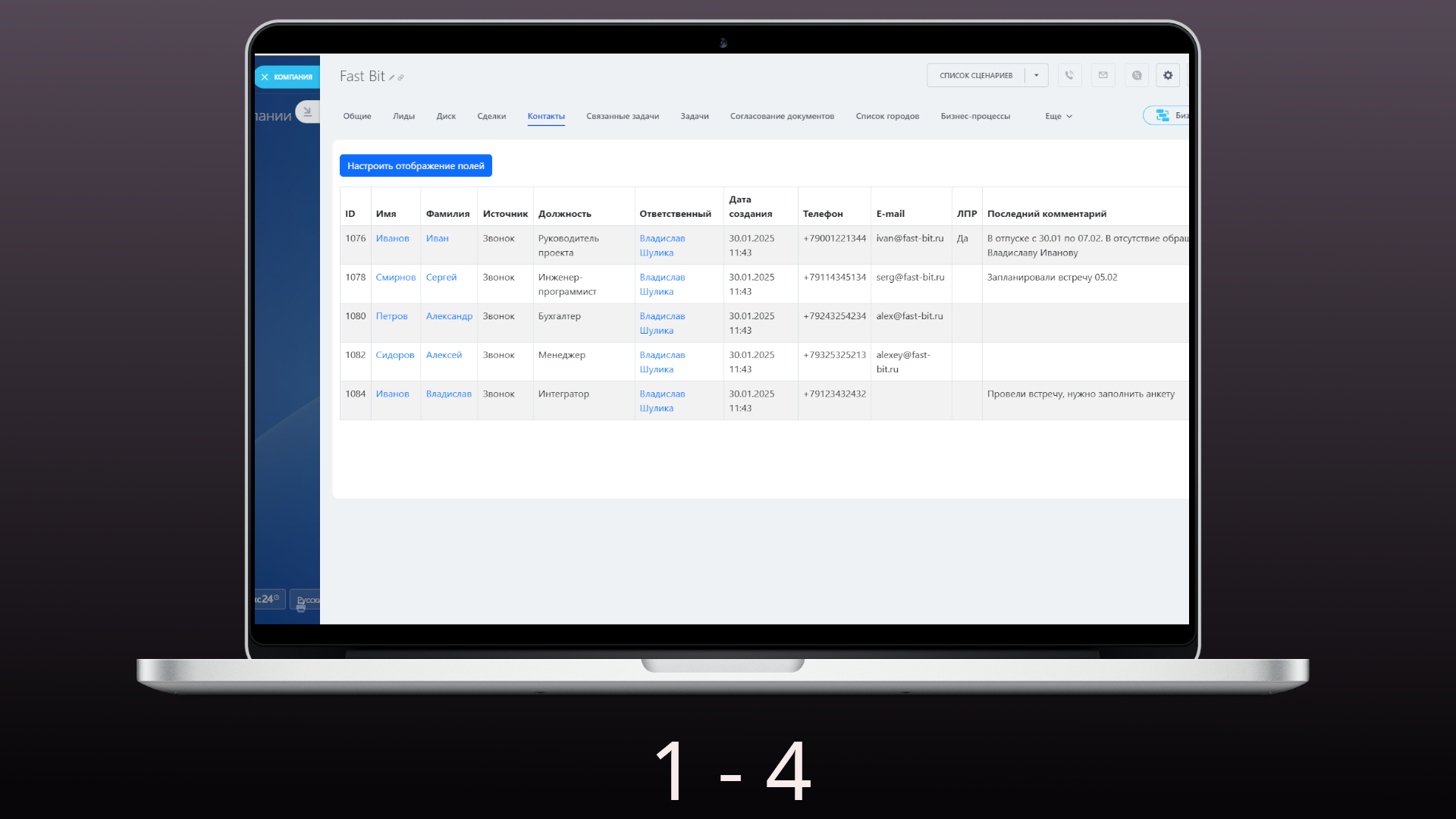
Task: Click the collapse arrow icon in sidebar
Action: tap(307, 111)
